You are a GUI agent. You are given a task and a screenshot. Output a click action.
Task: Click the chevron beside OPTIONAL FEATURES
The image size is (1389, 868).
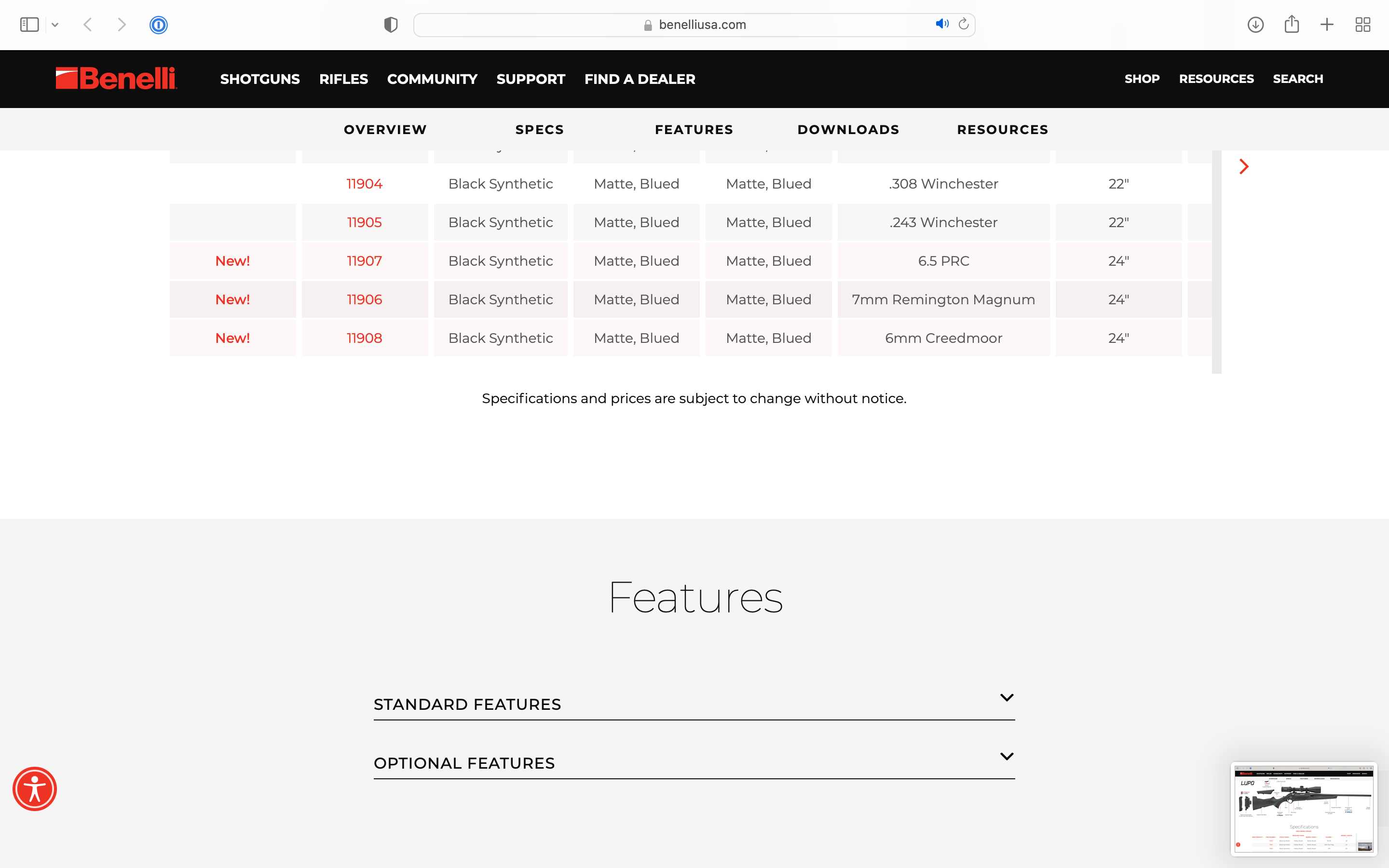[1006, 756]
